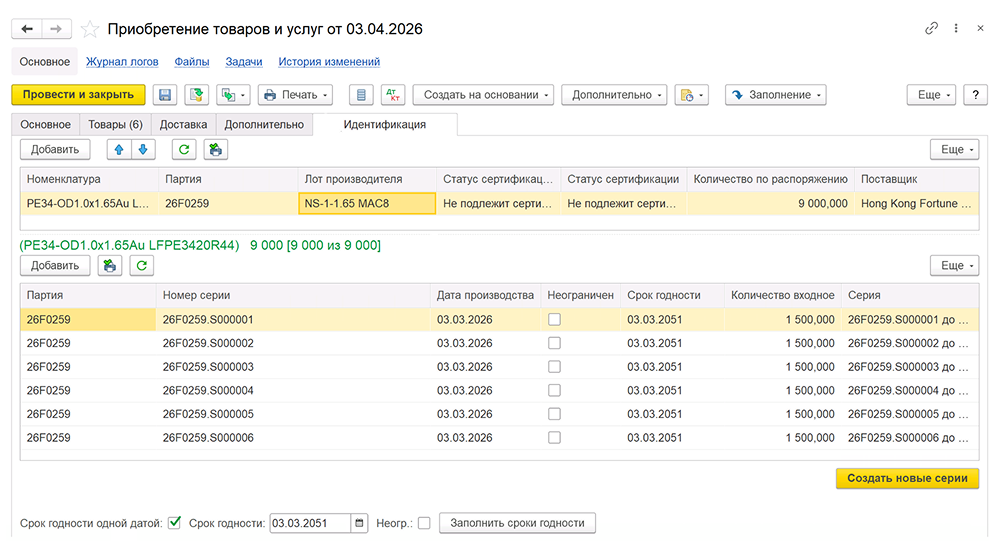Image resolution: width=994 pixels, height=544 pixels.
Task: Open the structure of subordination icon dropdown
Action: [233, 94]
